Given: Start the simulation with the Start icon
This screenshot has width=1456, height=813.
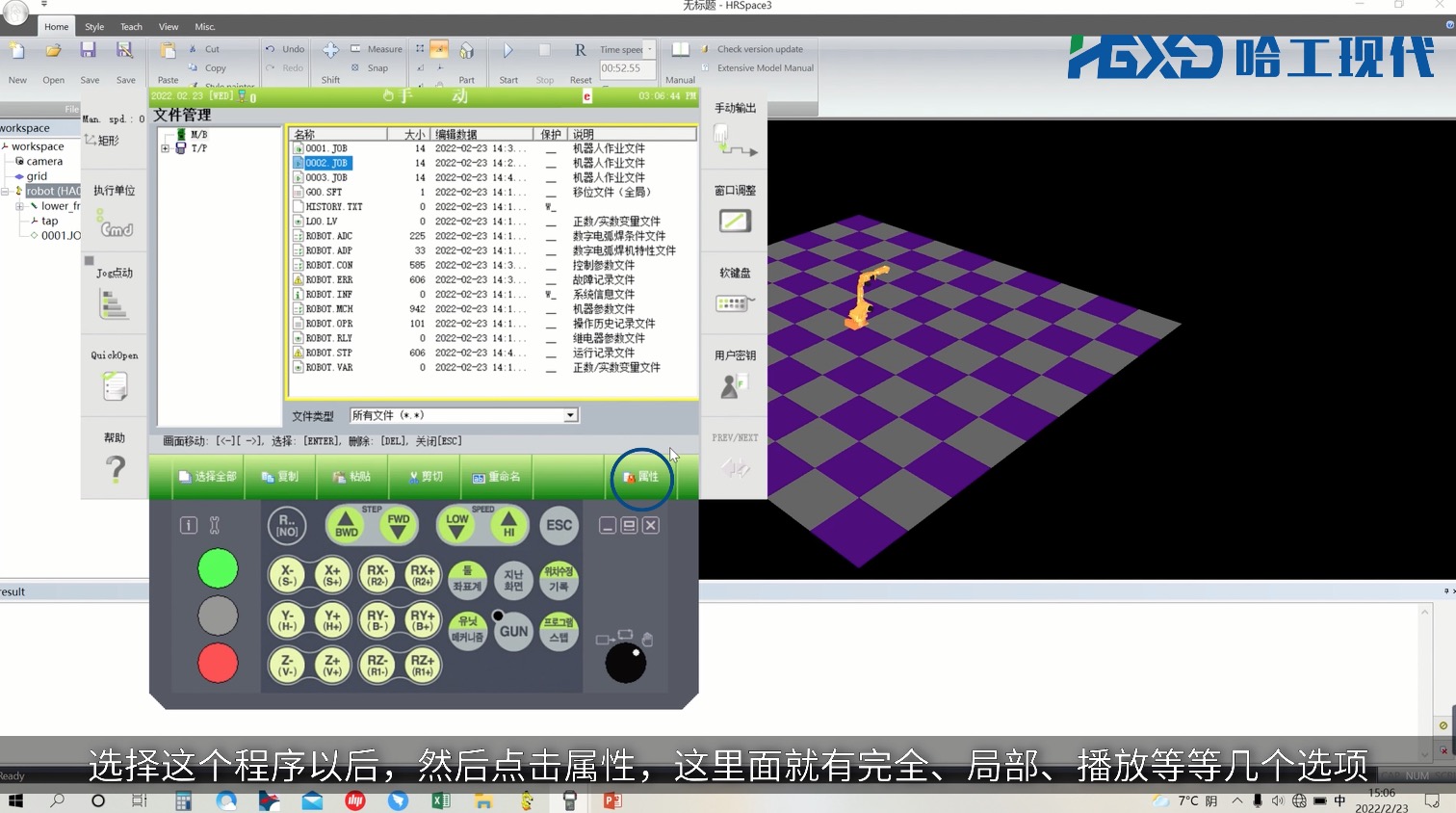Looking at the screenshot, I should click(508, 51).
